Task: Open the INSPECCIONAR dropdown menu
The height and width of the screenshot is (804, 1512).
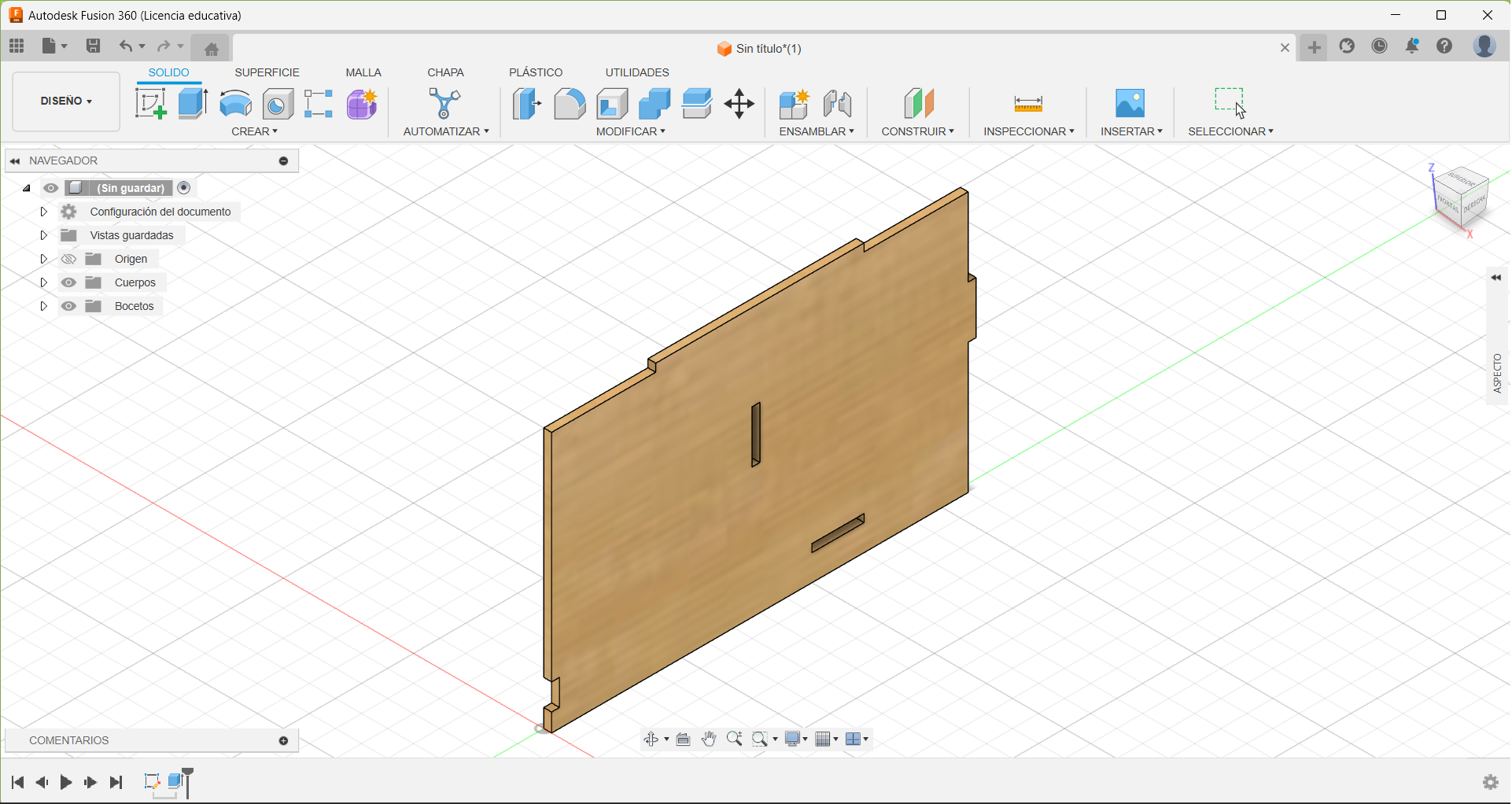Action: pos(1029,131)
